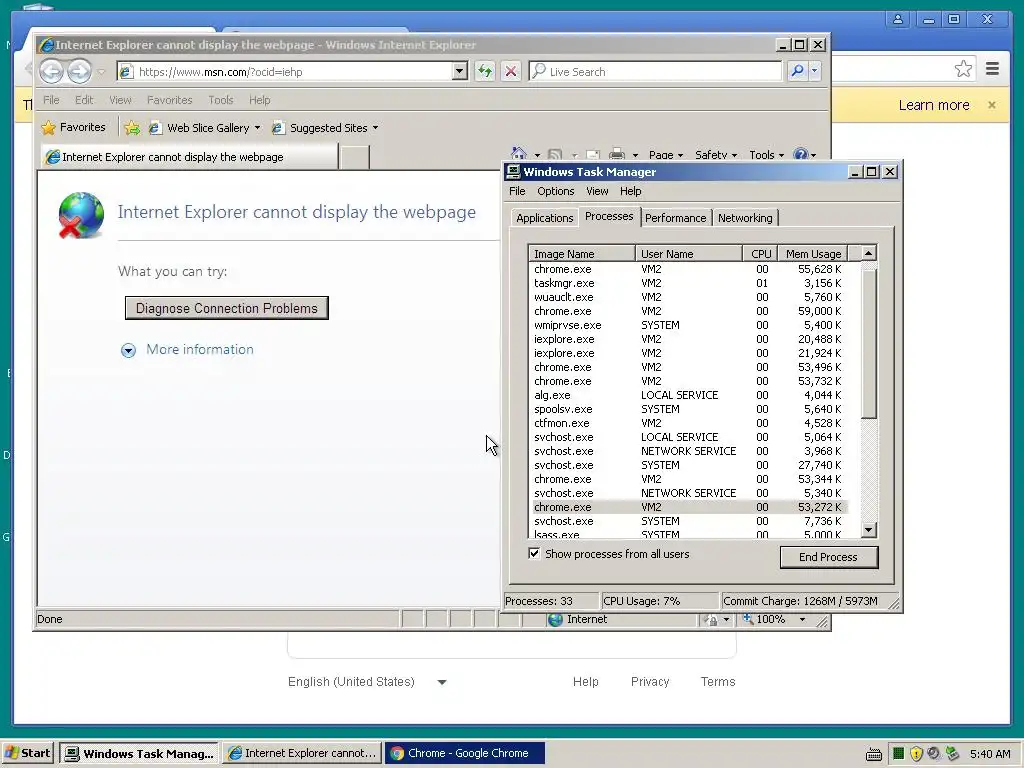This screenshot has width=1024, height=768.
Task: Click the Print icon in IE command bar
Action: pyautogui.click(x=616, y=155)
